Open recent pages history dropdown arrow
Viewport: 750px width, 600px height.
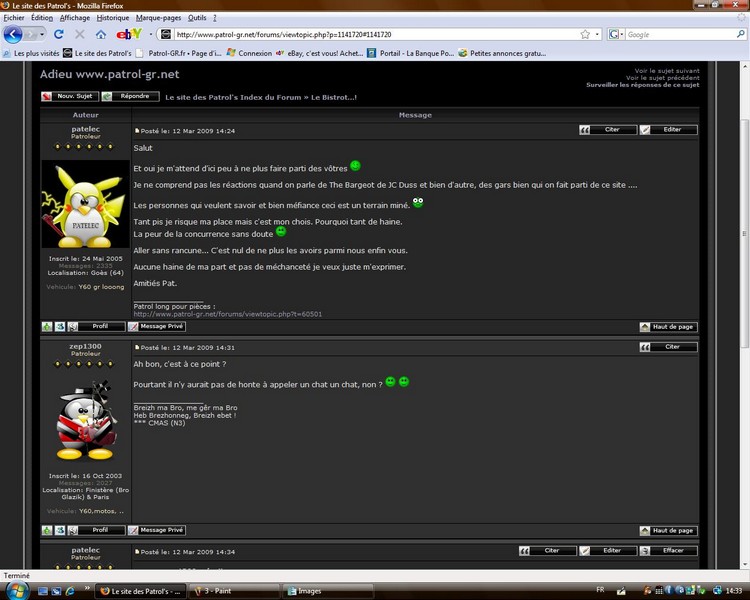(42, 34)
